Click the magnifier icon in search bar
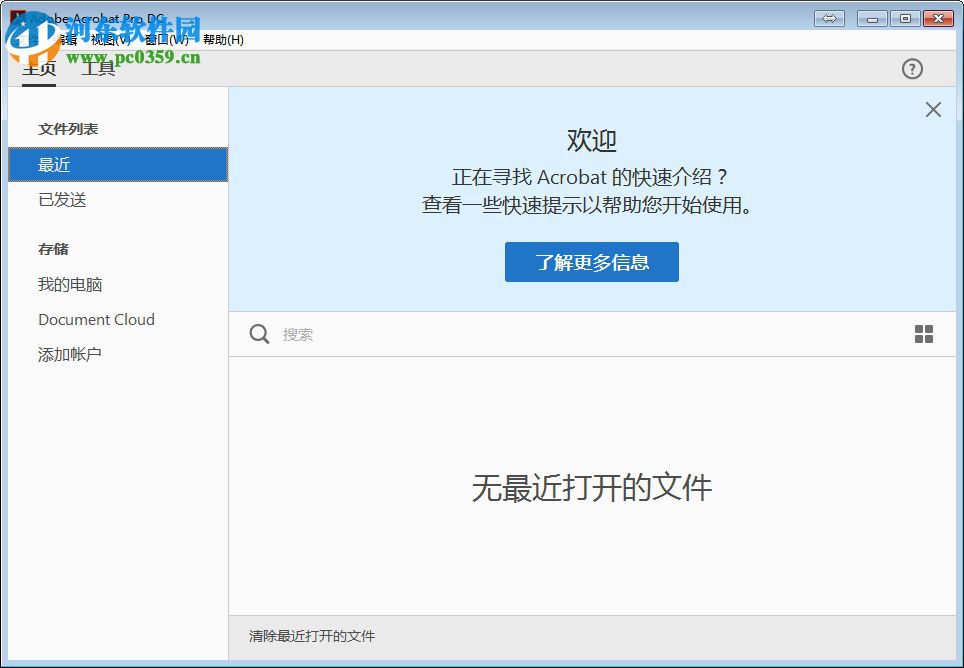The height and width of the screenshot is (668, 964). coord(259,334)
